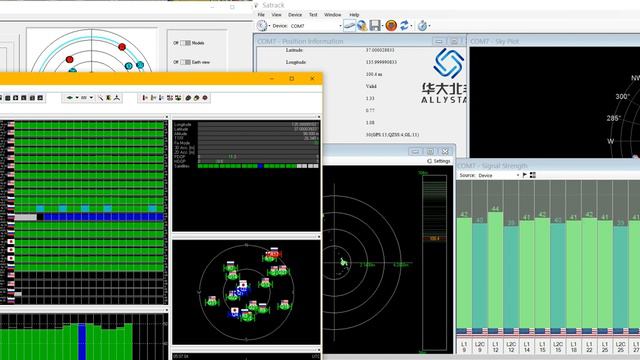The height and width of the screenshot is (360, 640).
Task: Select the 100.4 m altitude value
Action: tap(374, 74)
